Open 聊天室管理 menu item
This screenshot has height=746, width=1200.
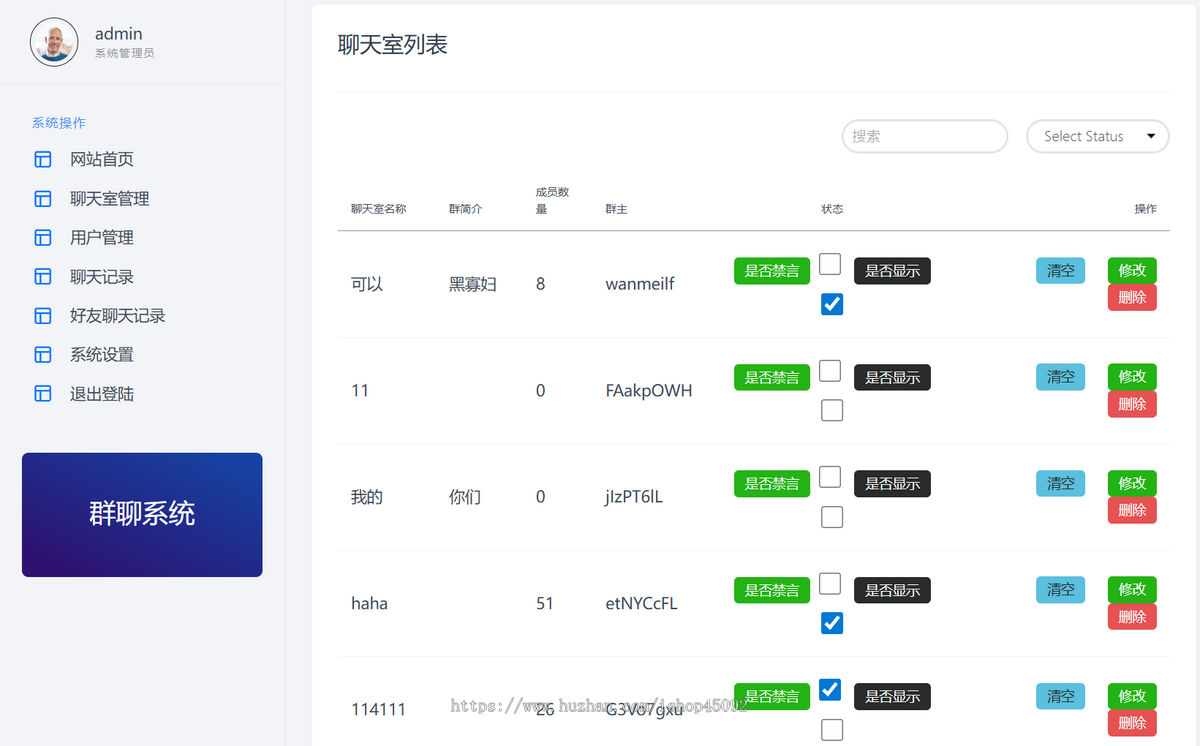[110, 199]
